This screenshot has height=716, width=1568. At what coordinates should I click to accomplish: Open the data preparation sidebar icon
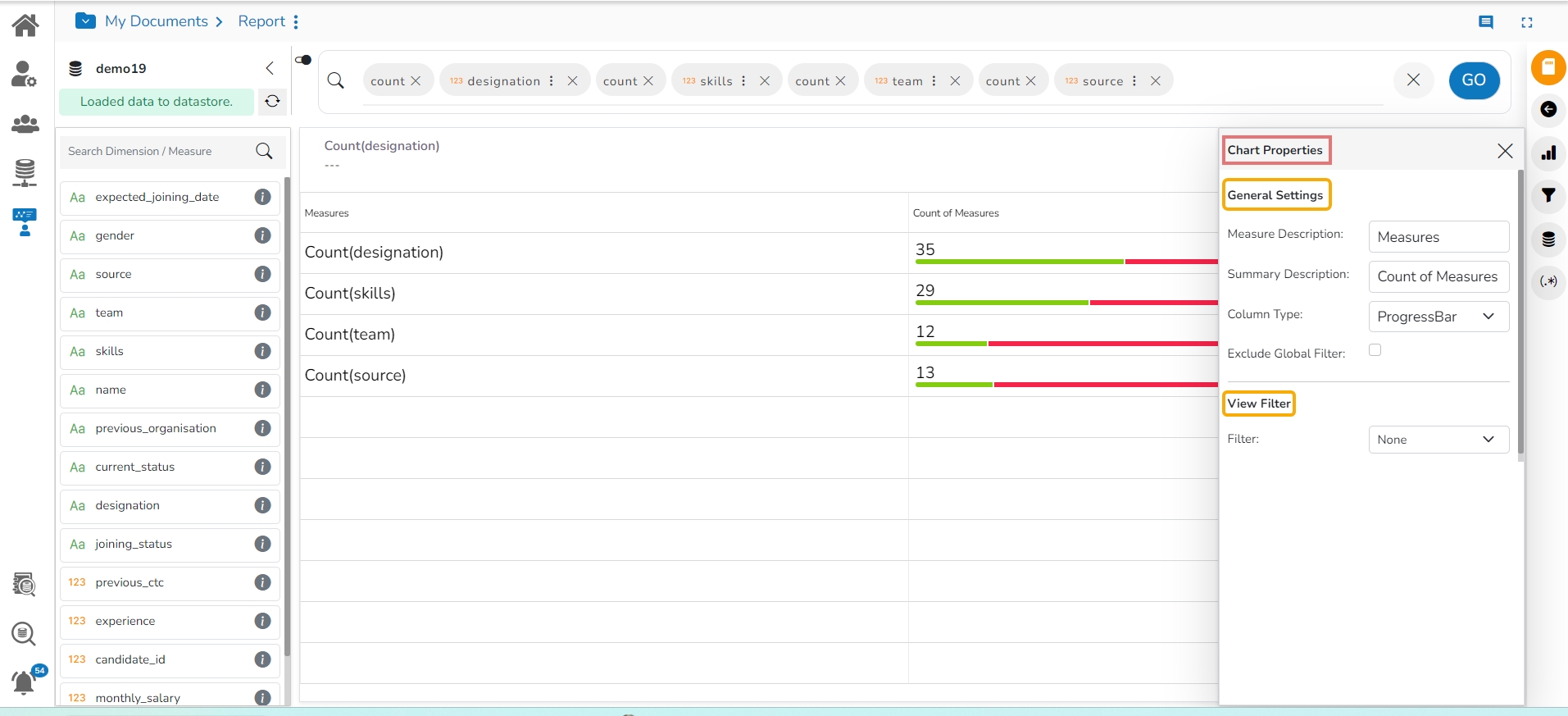[24, 585]
